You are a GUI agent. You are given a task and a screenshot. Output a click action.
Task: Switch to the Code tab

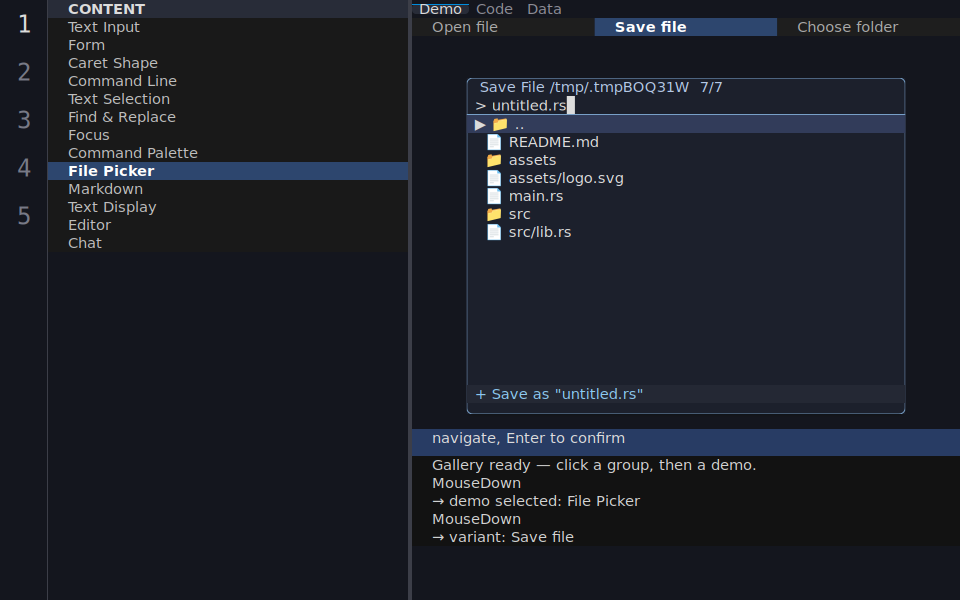click(x=494, y=9)
